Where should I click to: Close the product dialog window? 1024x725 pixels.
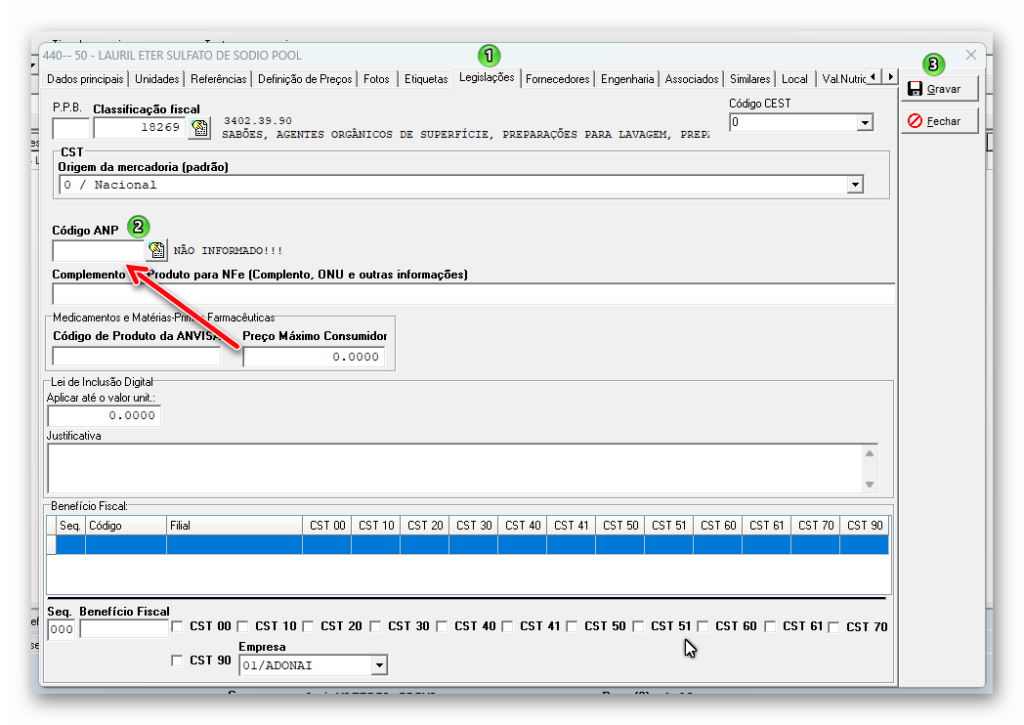click(x=970, y=55)
